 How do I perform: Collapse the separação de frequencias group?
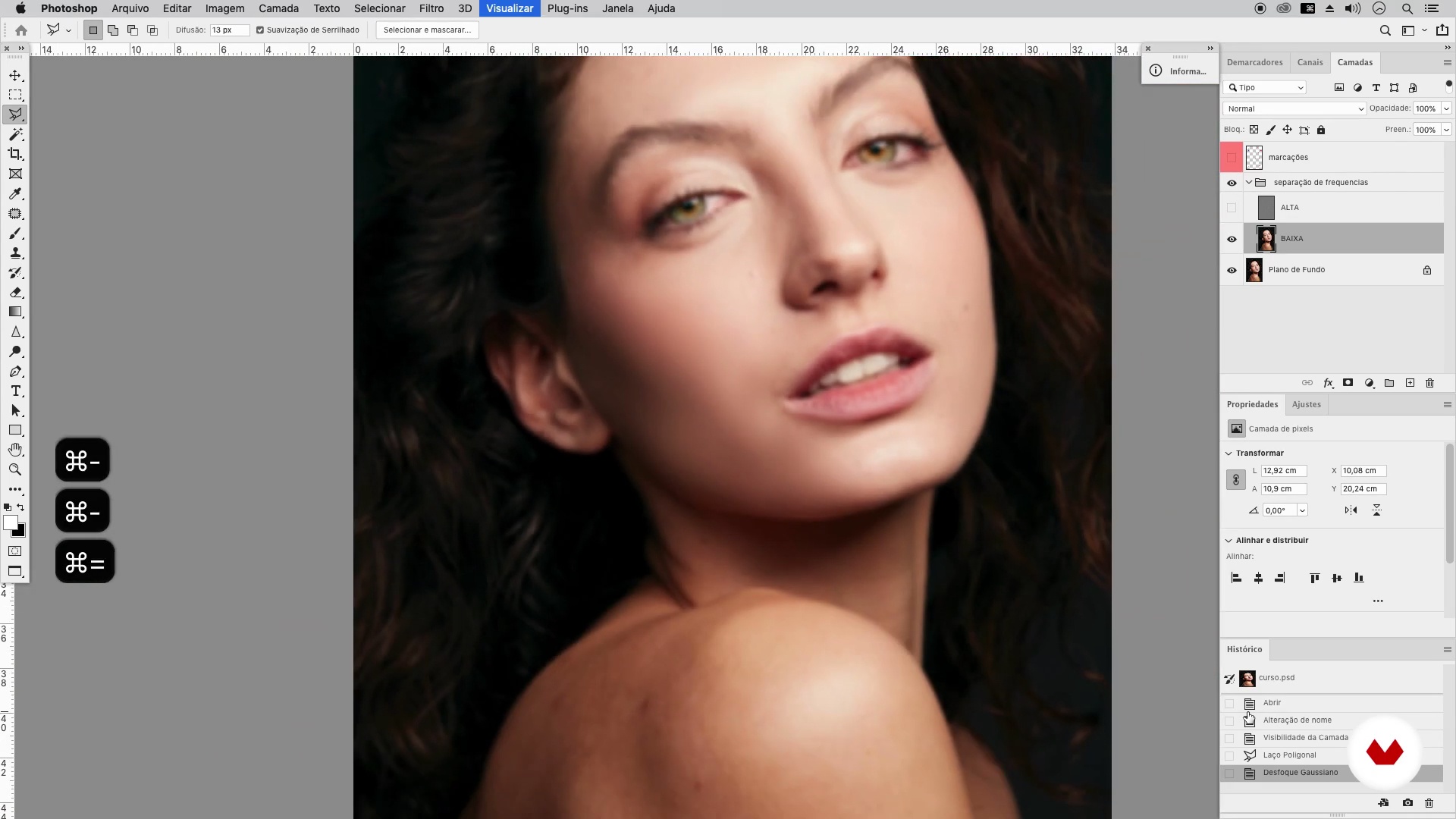click(1248, 182)
